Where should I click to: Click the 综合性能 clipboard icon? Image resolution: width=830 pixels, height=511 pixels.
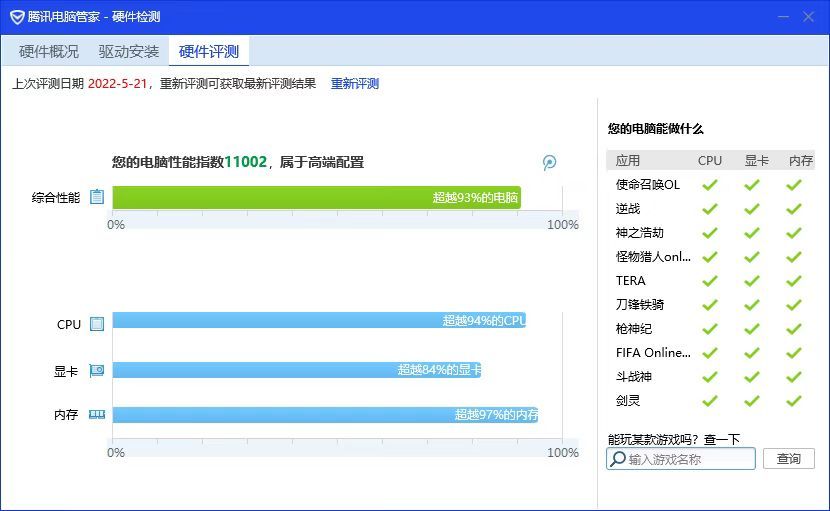coord(97,197)
